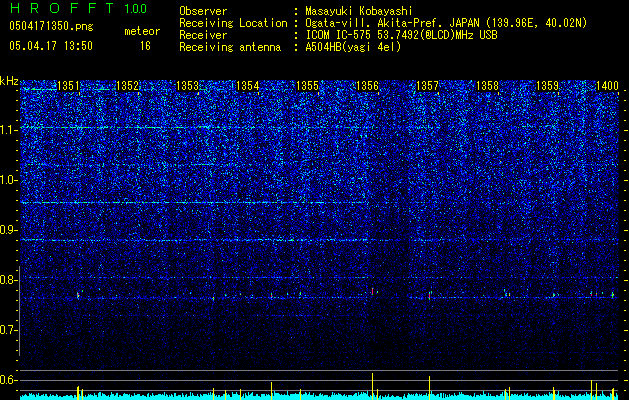Viewport: 629px width, 400px height.
Task: Click the 1400 time marker
Action: (607, 86)
